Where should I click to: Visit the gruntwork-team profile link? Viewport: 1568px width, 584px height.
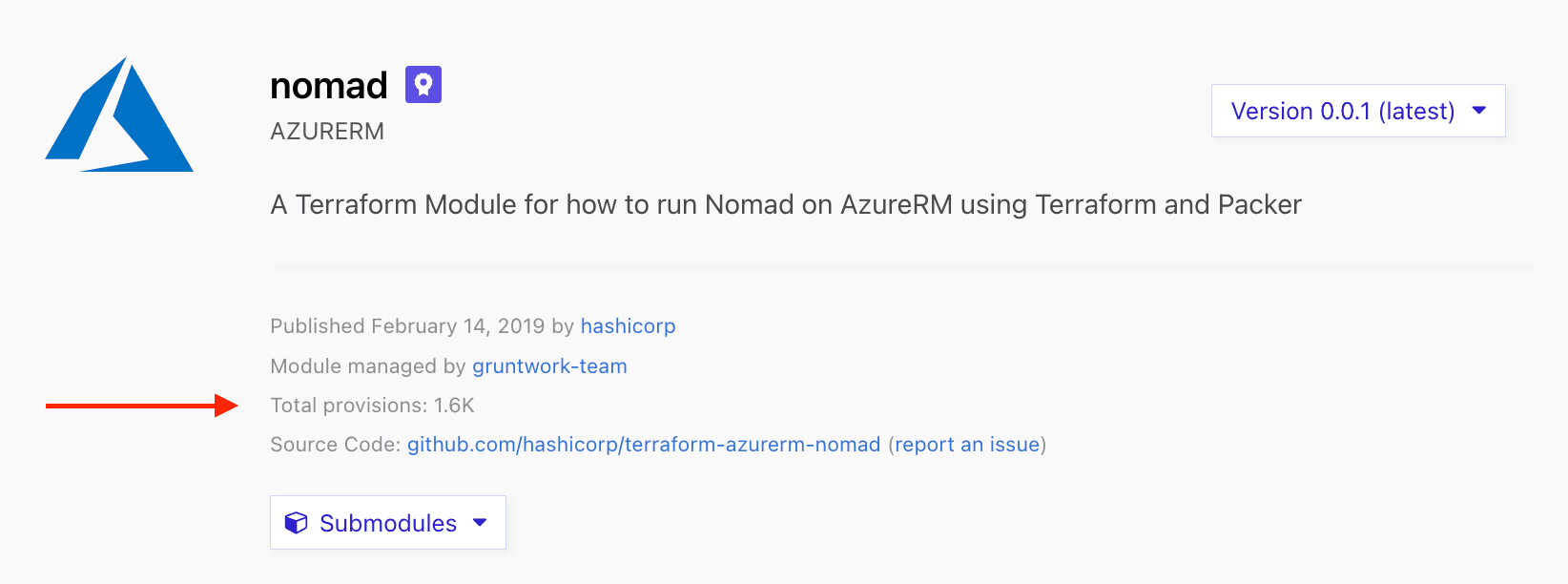click(549, 366)
